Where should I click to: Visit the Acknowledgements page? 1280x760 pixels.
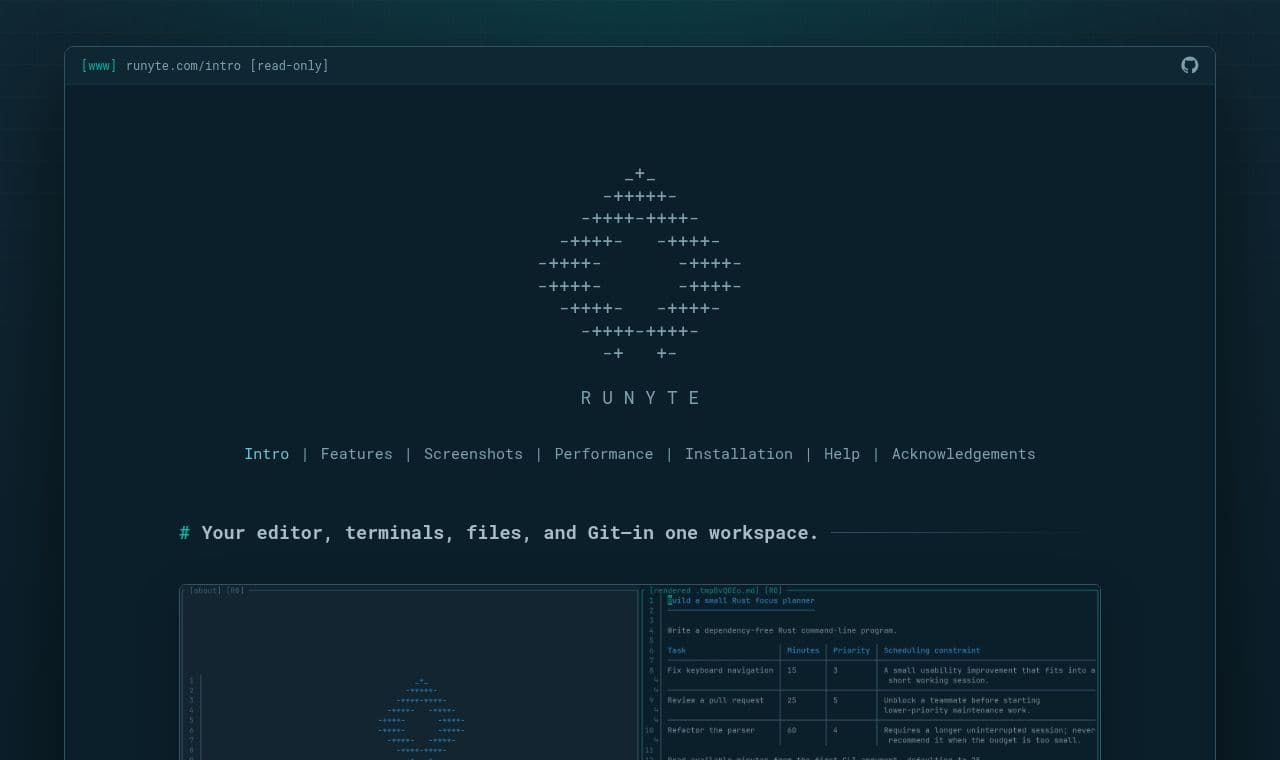coord(963,454)
